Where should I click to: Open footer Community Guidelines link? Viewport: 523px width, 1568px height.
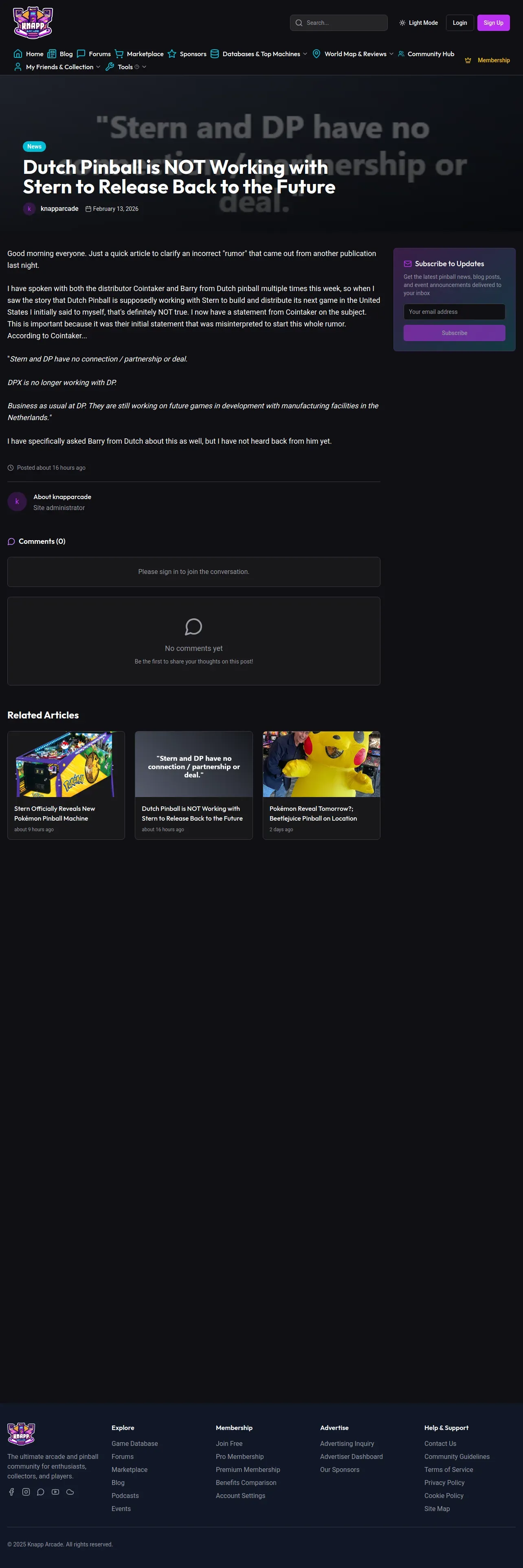[x=457, y=1456]
